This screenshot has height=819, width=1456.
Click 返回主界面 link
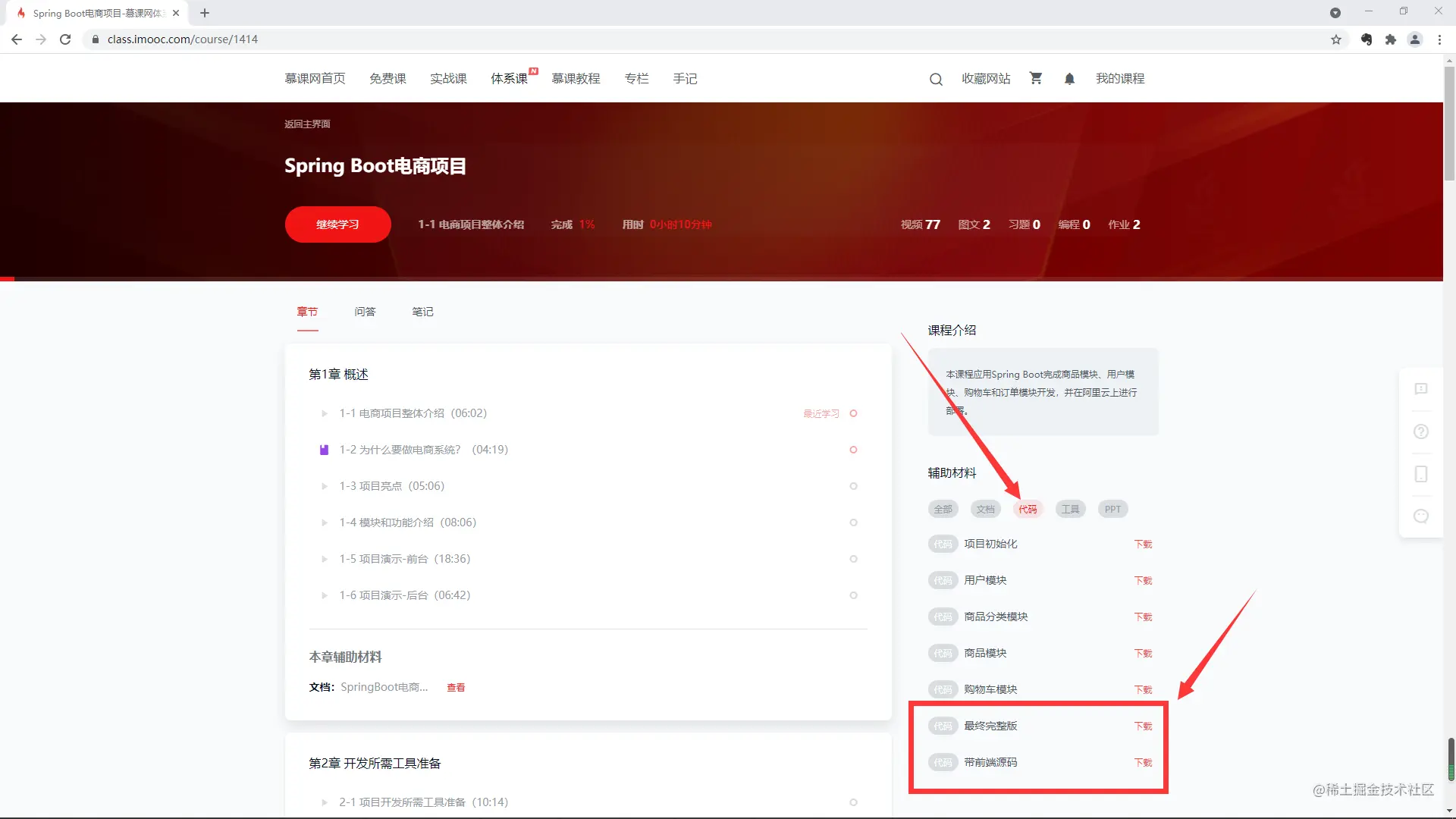click(307, 124)
